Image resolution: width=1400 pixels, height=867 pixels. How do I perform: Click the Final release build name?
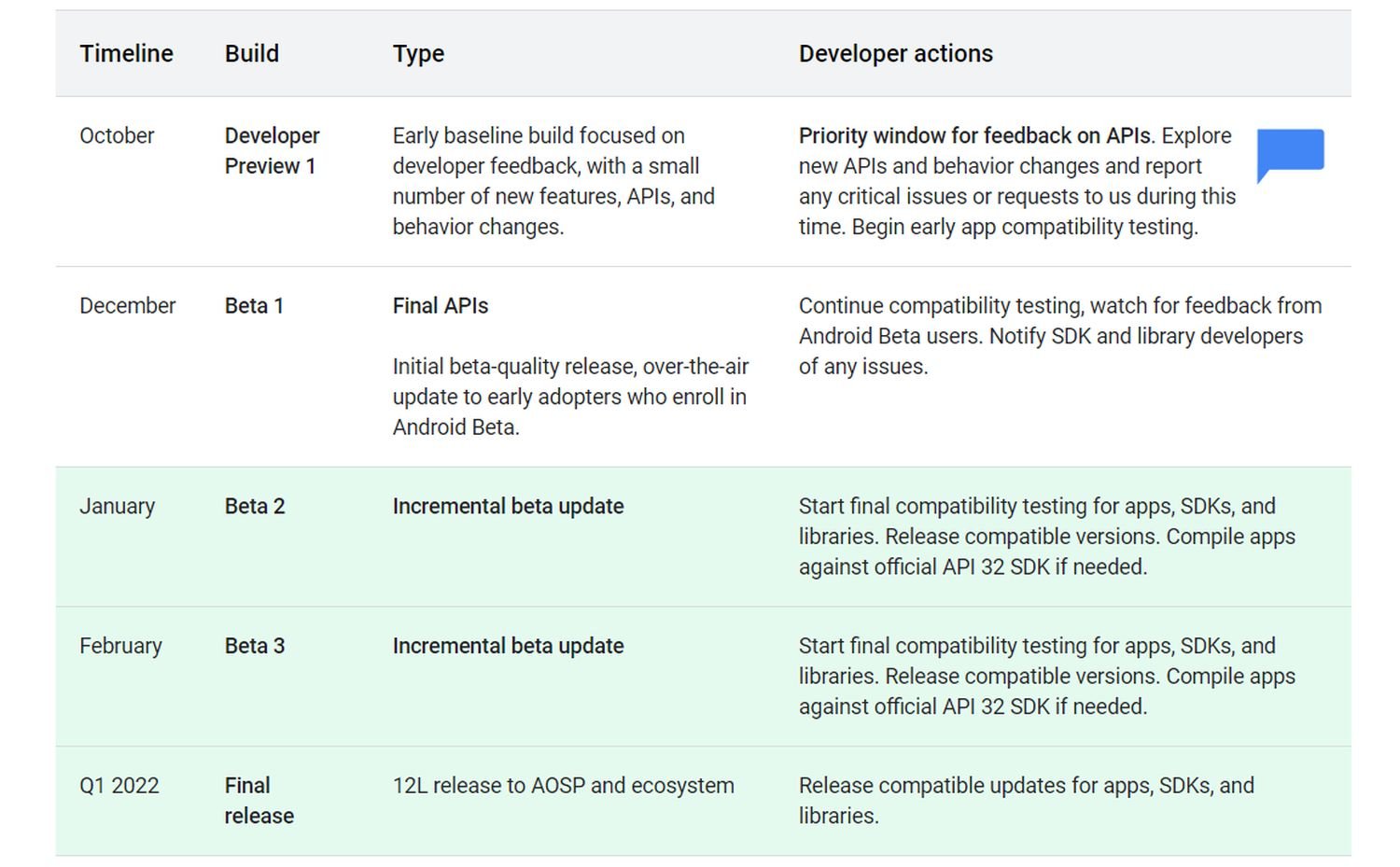pyautogui.click(x=259, y=801)
